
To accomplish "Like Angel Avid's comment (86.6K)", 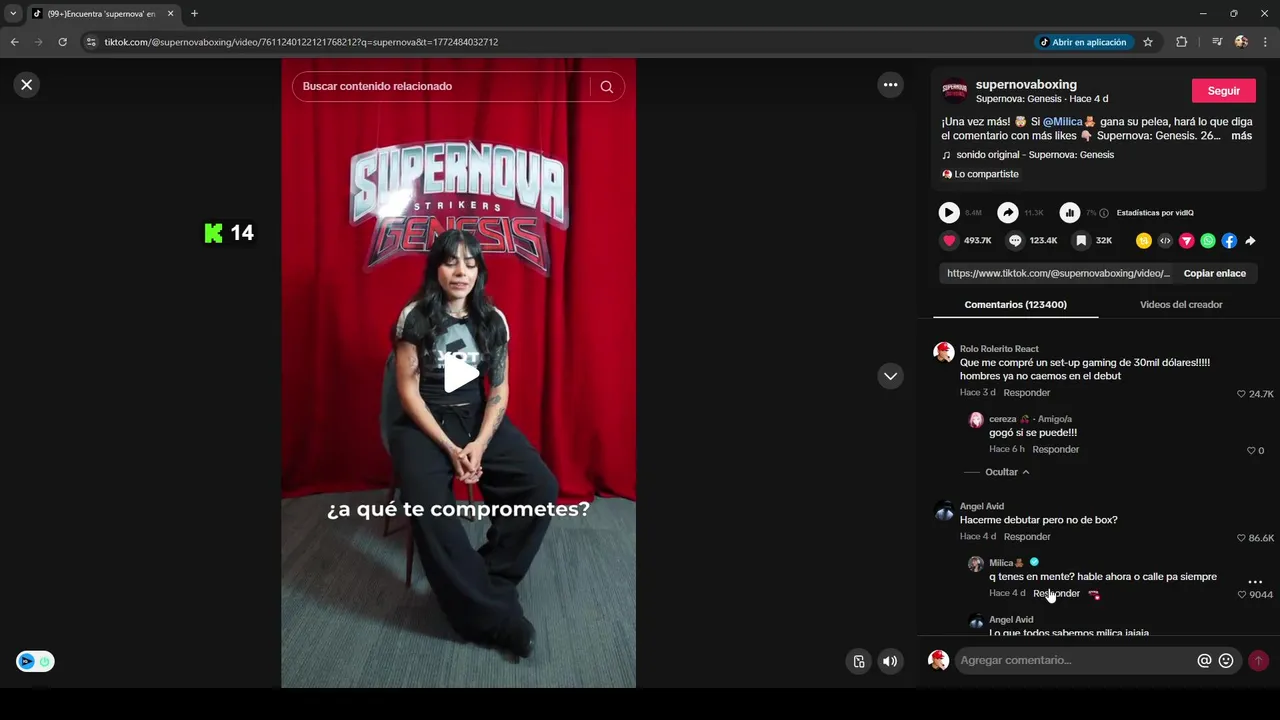I will point(1241,538).
